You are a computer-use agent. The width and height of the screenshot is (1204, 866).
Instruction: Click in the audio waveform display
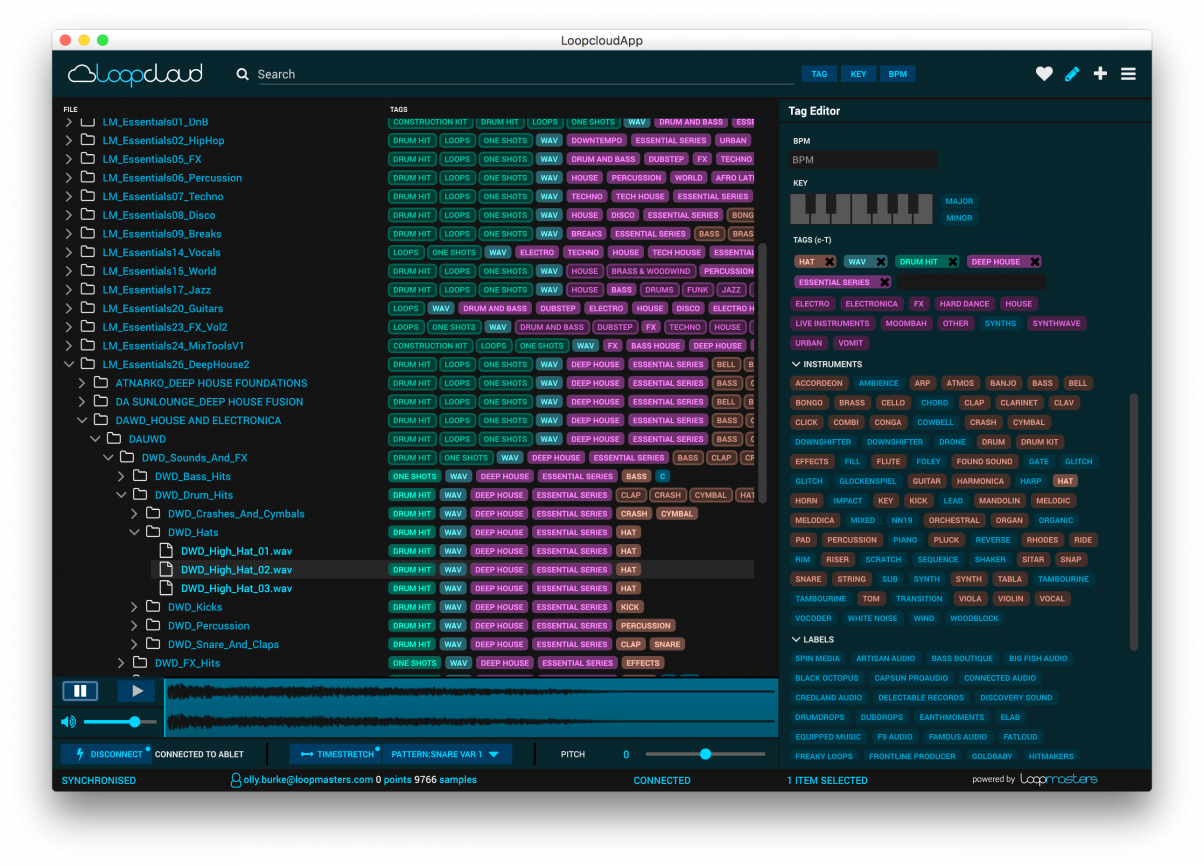pos(471,707)
